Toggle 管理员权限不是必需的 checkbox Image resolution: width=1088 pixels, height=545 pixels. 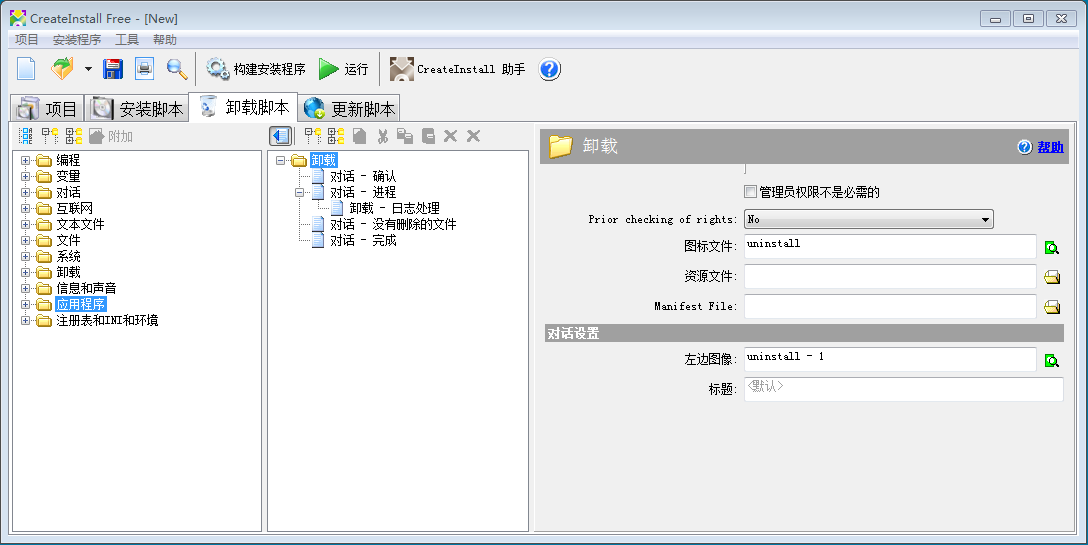750,192
